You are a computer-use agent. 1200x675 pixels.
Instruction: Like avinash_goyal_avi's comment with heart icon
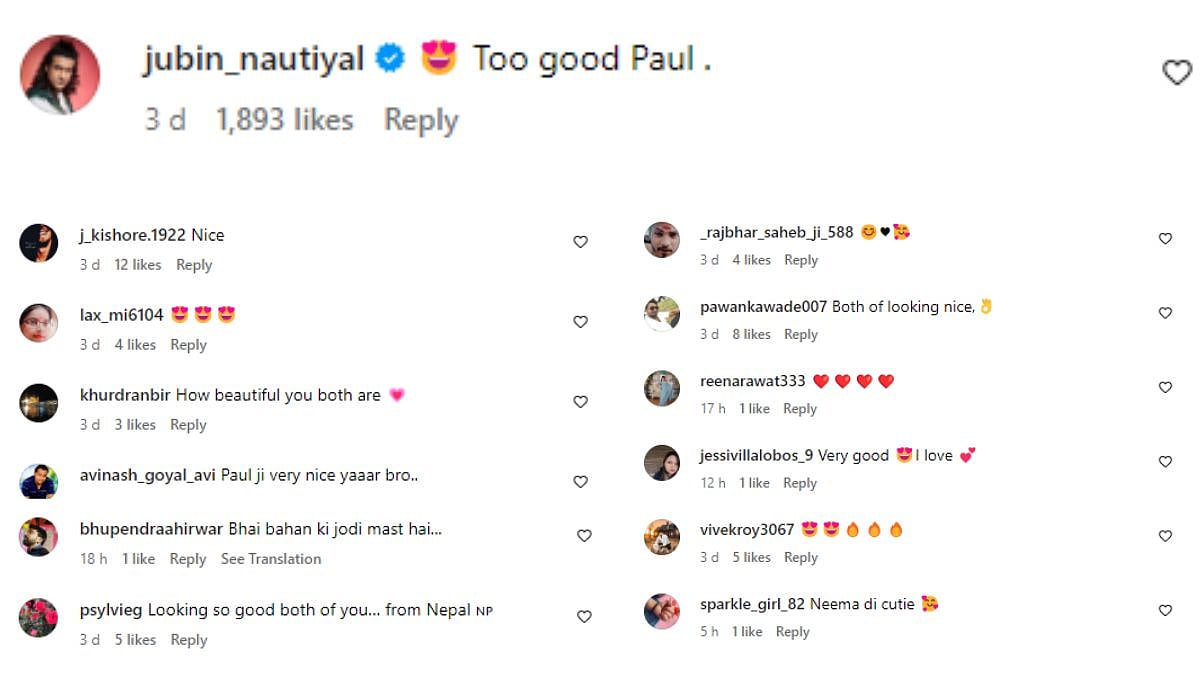click(580, 482)
